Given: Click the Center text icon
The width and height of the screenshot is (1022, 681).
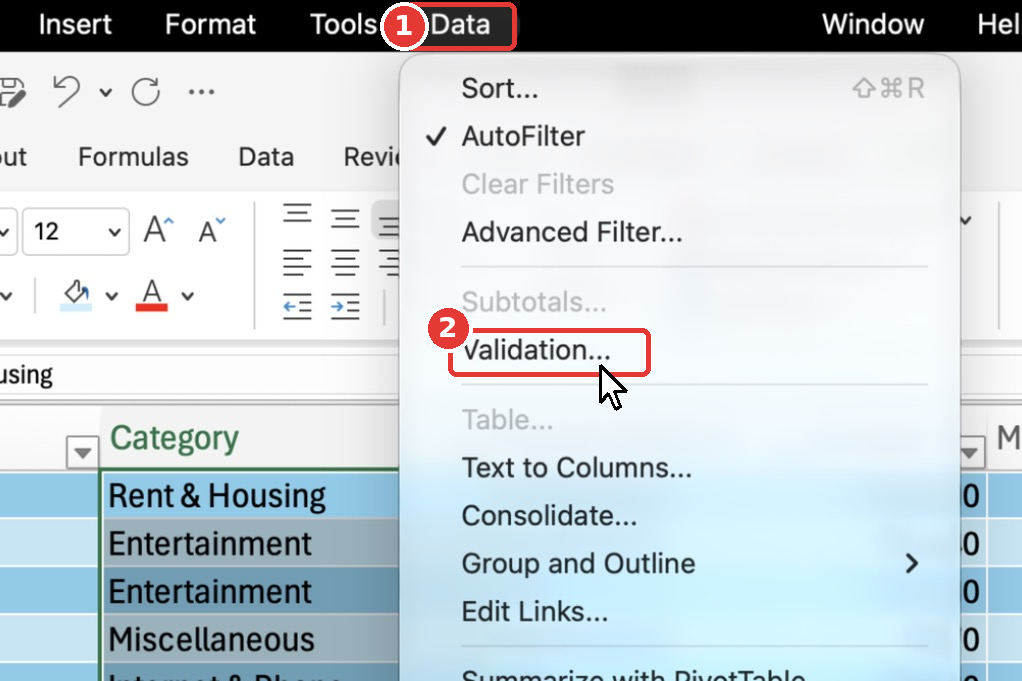Looking at the screenshot, I should click(x=345, y=263).
